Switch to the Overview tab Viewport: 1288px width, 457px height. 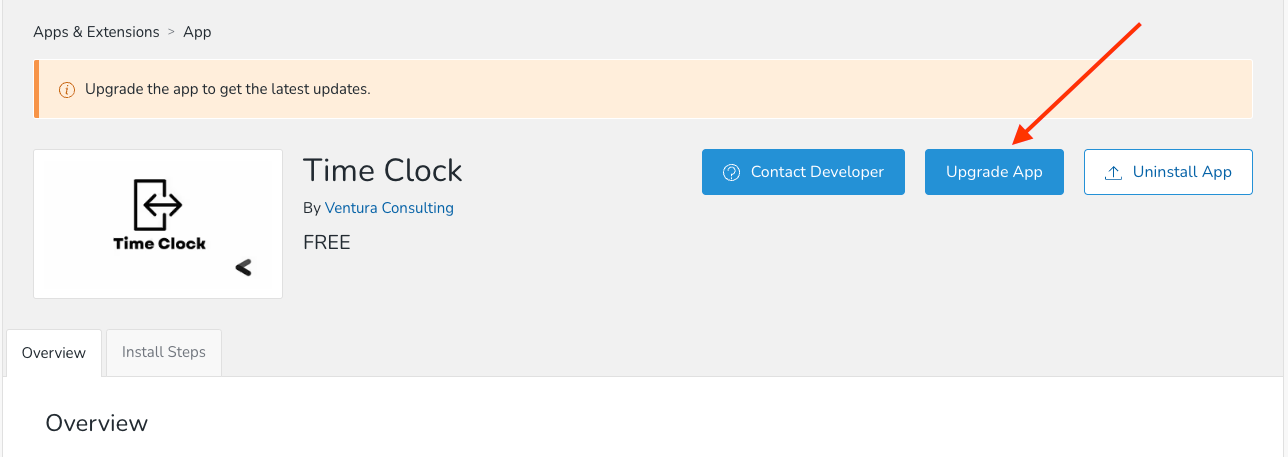tap(54, 353)
